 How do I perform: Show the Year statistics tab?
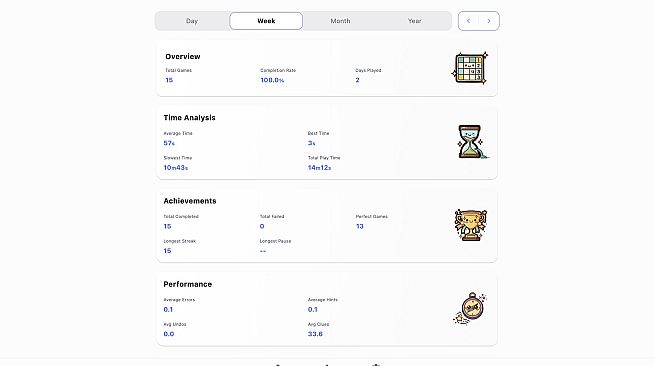(x=415, y=21)
